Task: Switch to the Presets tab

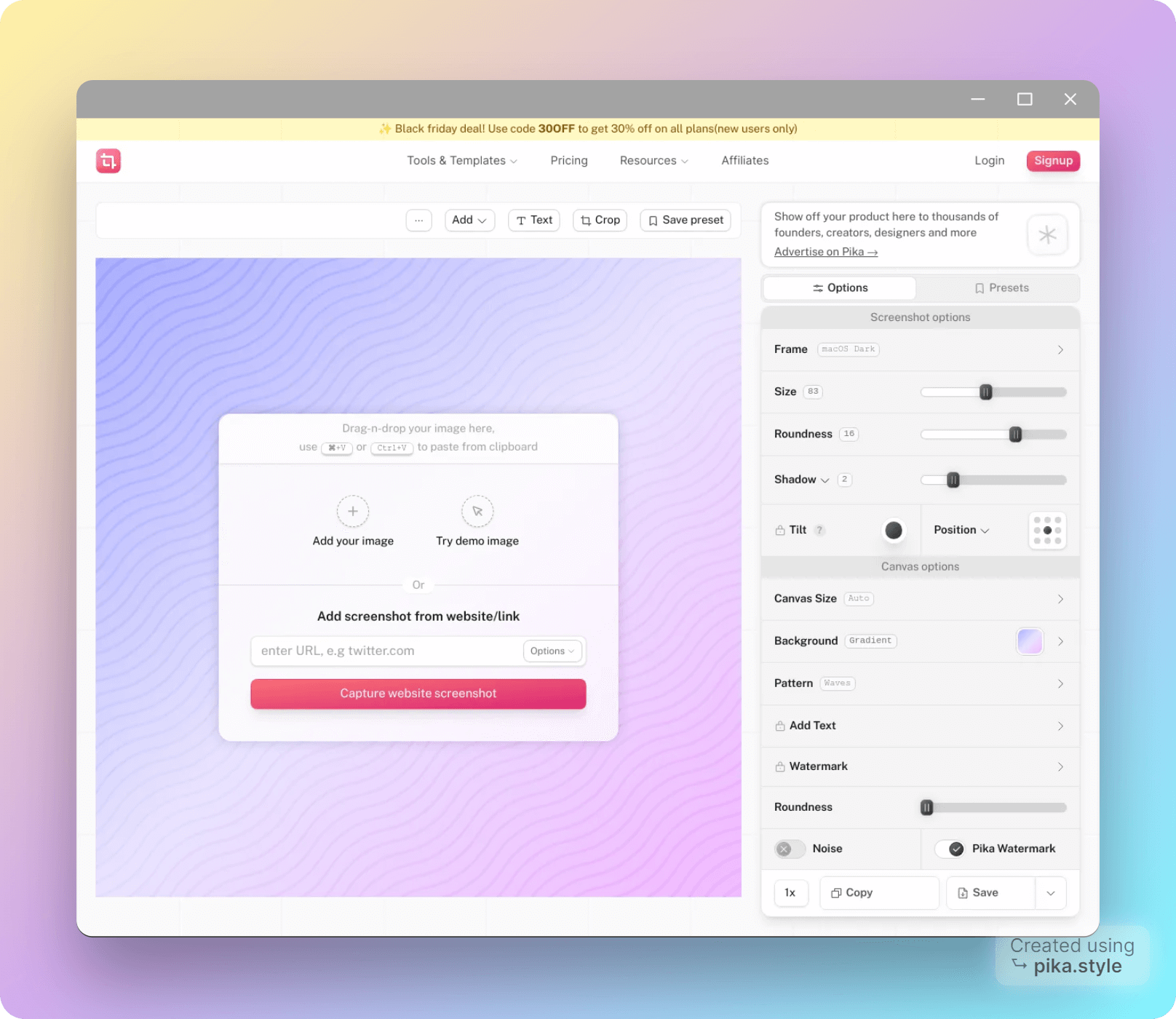Action: [1001, 288]
